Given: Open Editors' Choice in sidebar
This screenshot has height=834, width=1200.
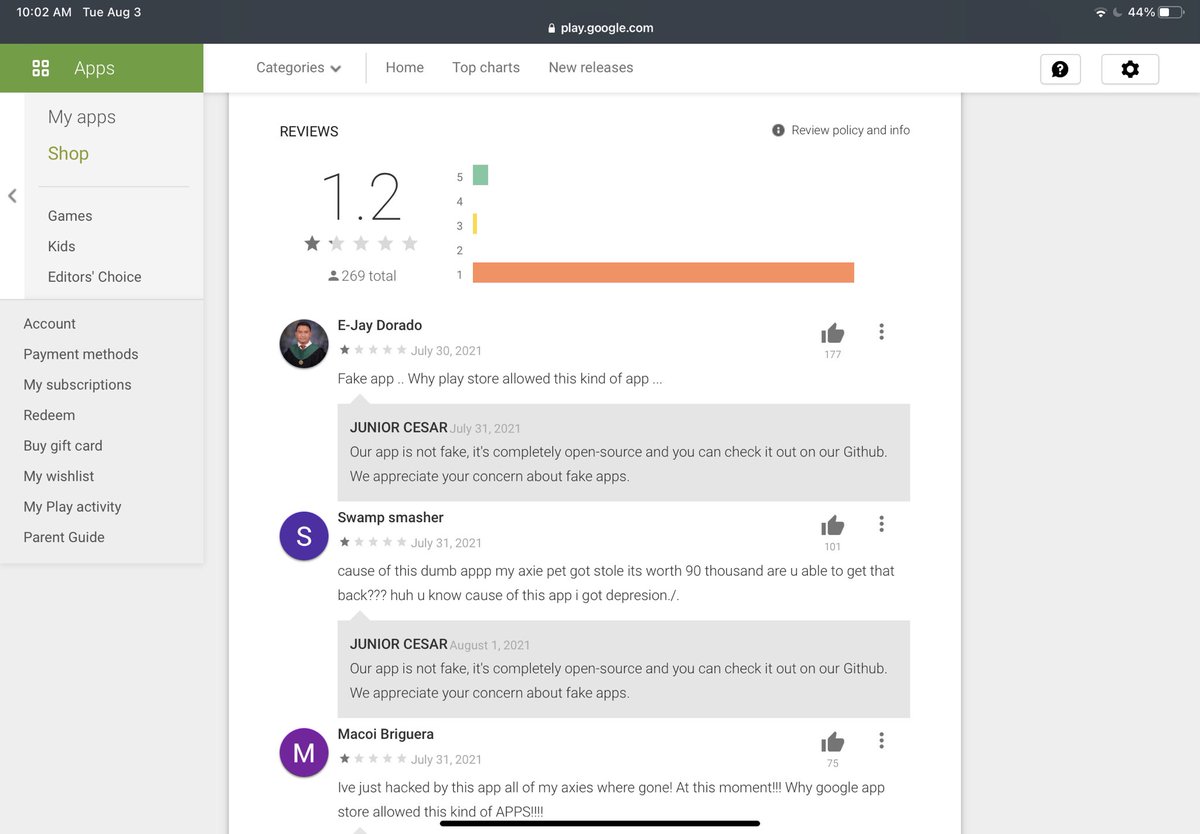Looking at the screenshot, I should point(95,277).
